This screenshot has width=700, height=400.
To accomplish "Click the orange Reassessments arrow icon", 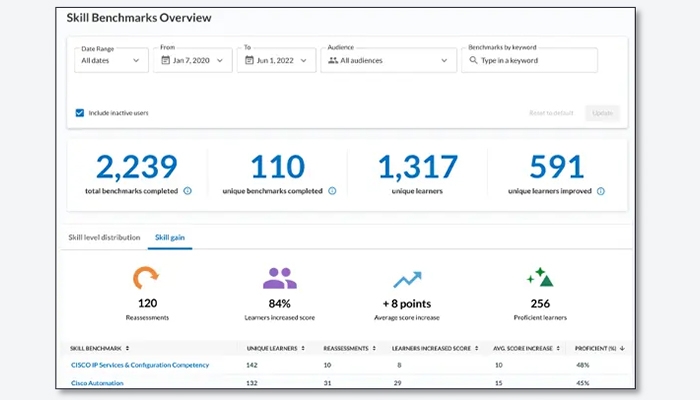I will pos(148,277).
